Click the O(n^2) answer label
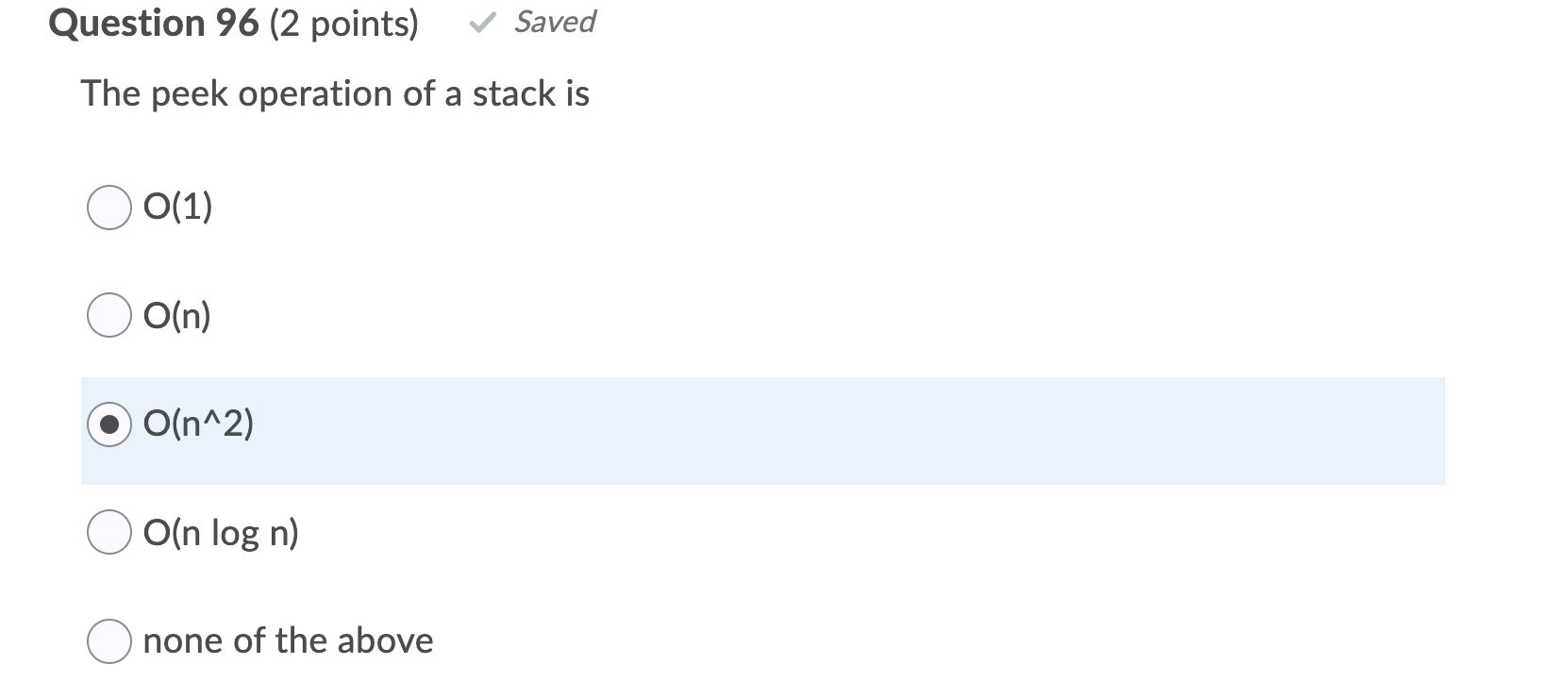Viewport: 1568px width, 681px height. coord(198,424)
